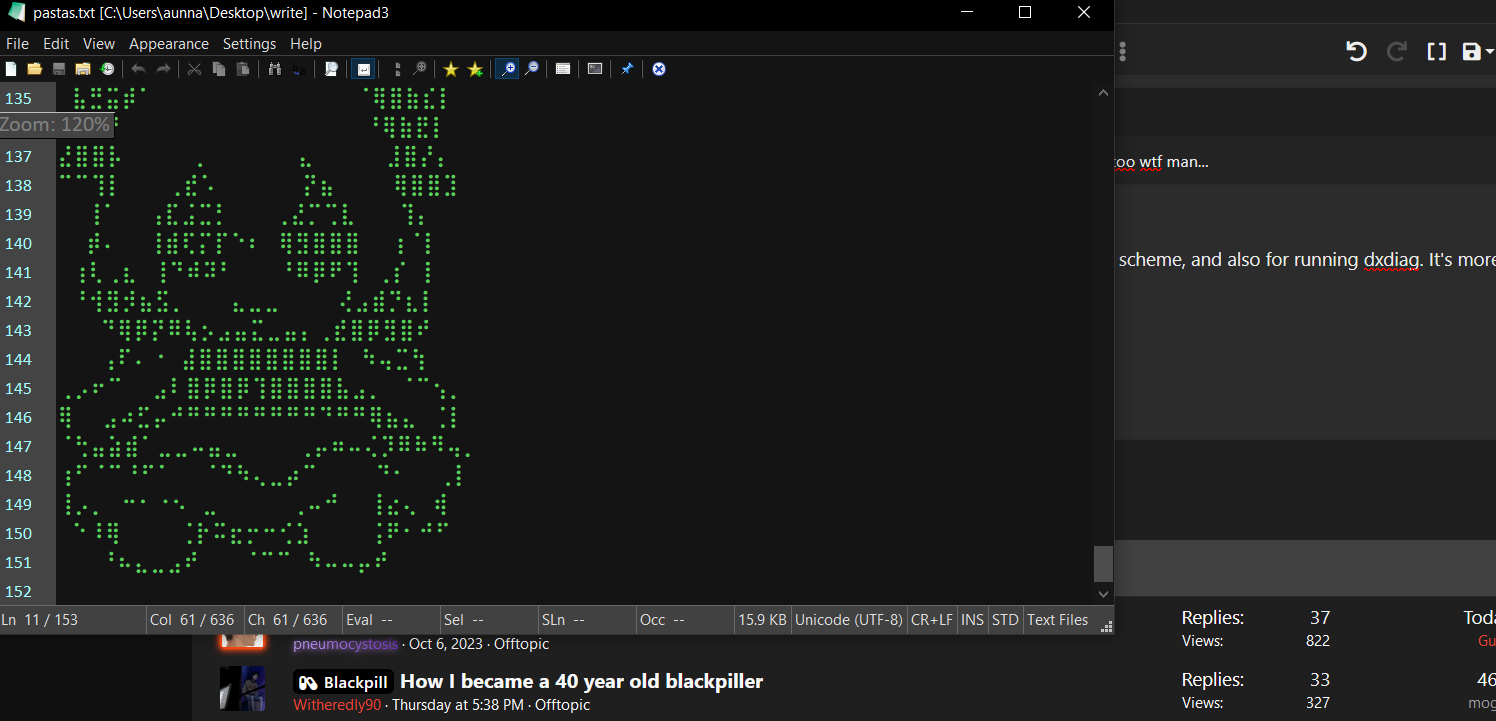Open the File menu
The height and width of the screenshot is (721, 1496).
17,44
